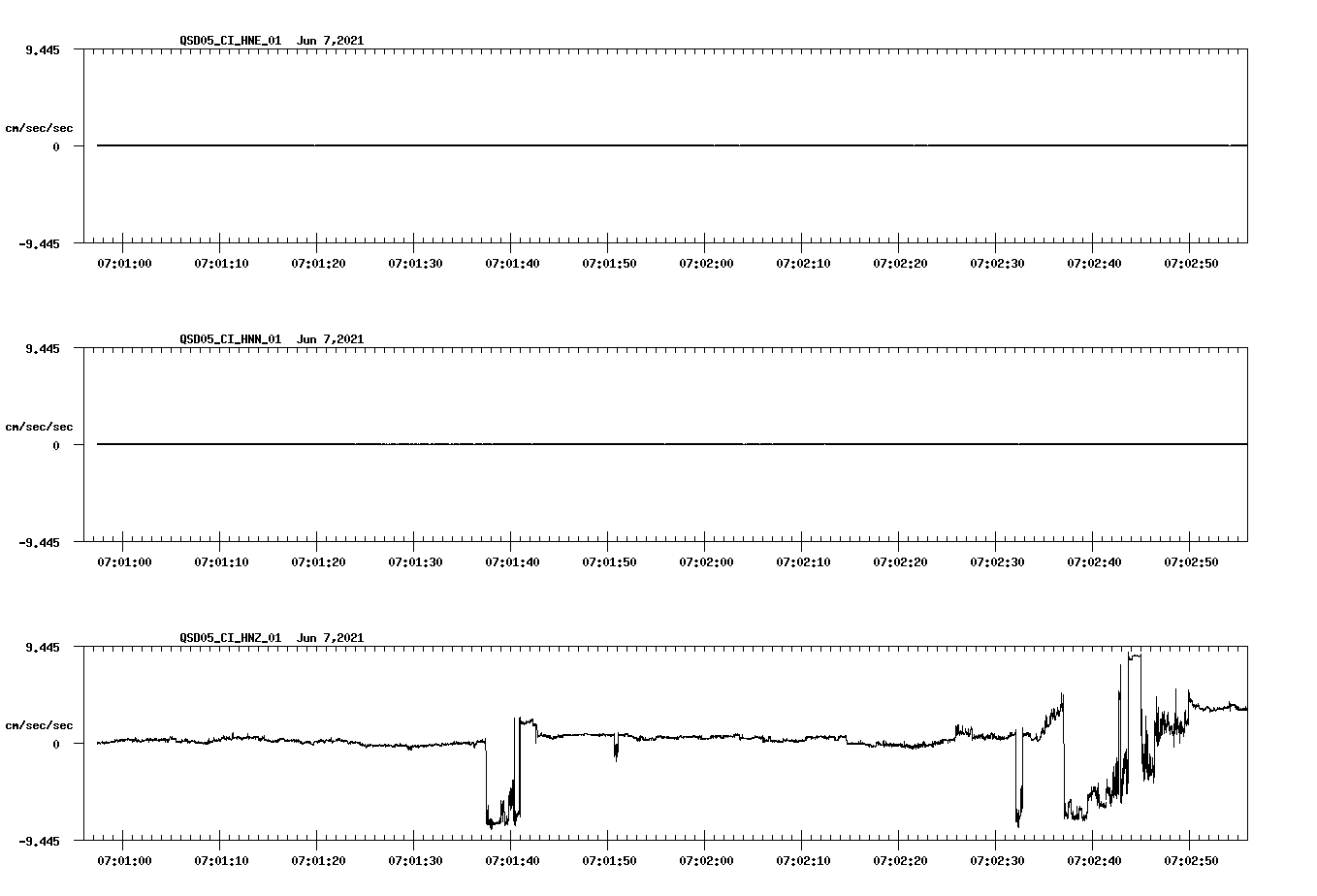The width and height of the screenshot is (1317, 896).
Task: Click the 07:02:10 time label under HNN plot
Action: pos(803,561)
